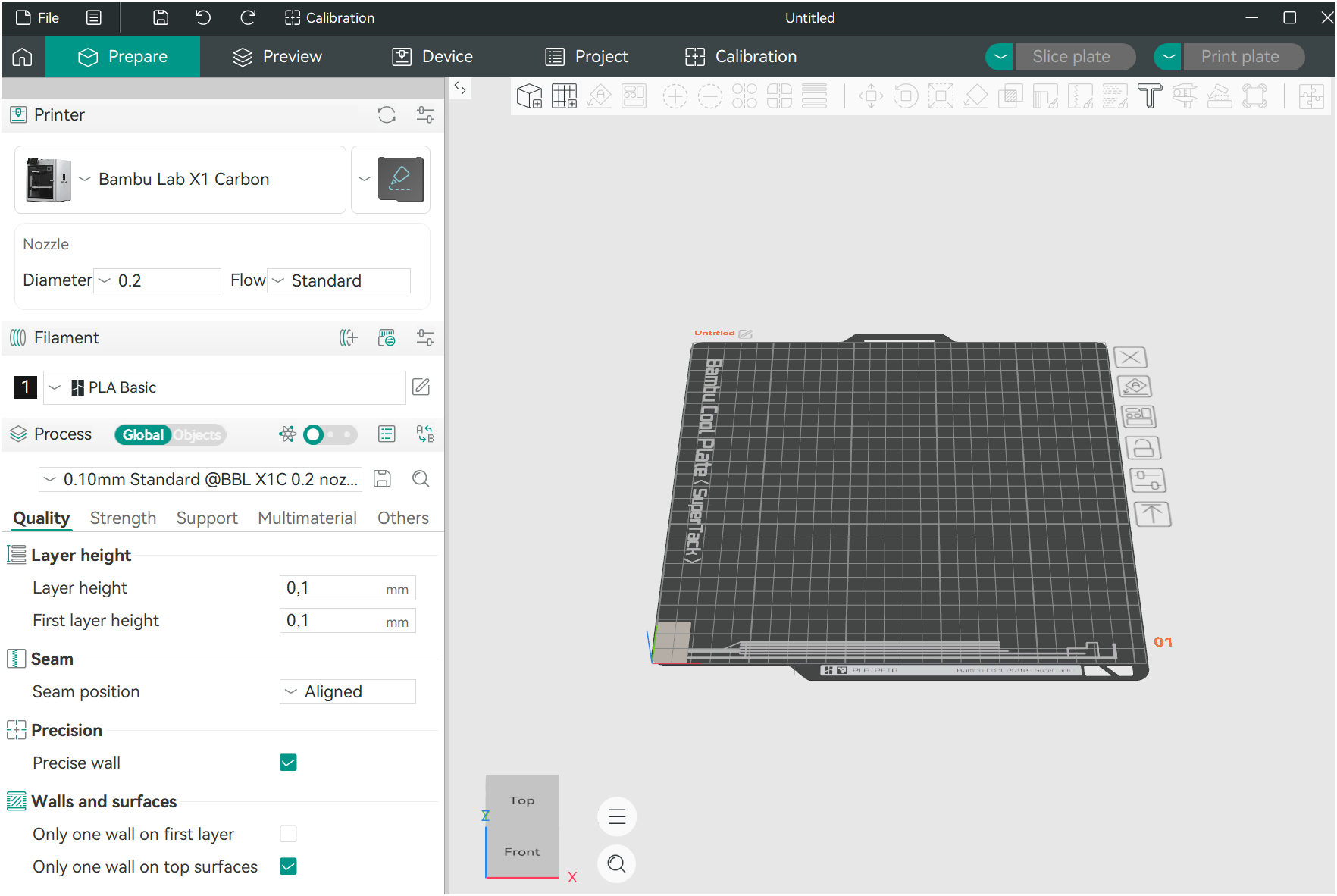Image resolution: width=1337 pixels, height=896 pixels.
Task: Search process settings magnifier icon
Action: [421, 478]
